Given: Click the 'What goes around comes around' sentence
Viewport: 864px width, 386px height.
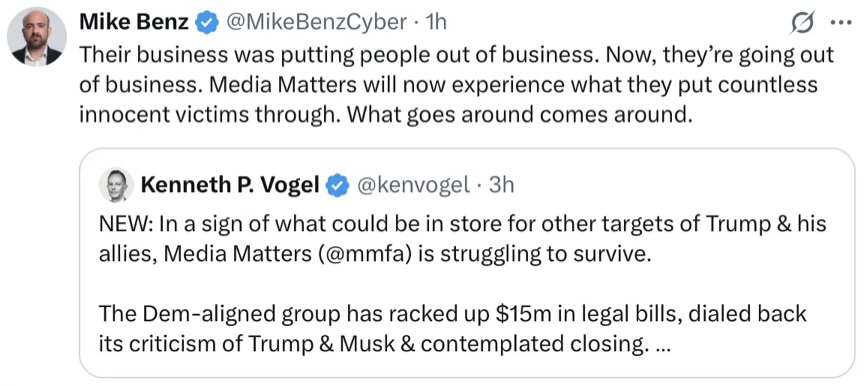Looking at the screenshot, I should pos(519,115).
